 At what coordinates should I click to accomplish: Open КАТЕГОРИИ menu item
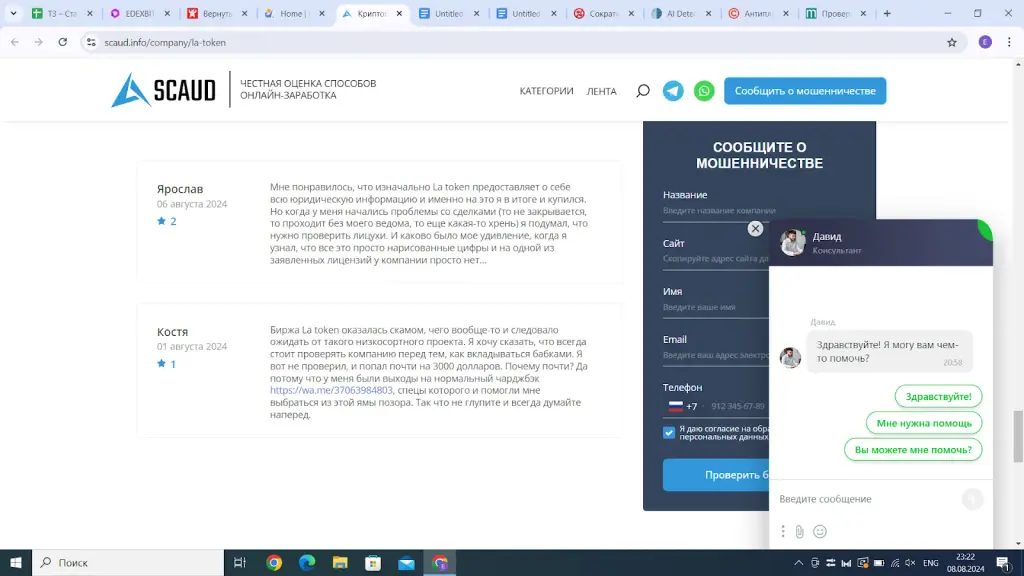pyautogui.click(x=546, y=91)
